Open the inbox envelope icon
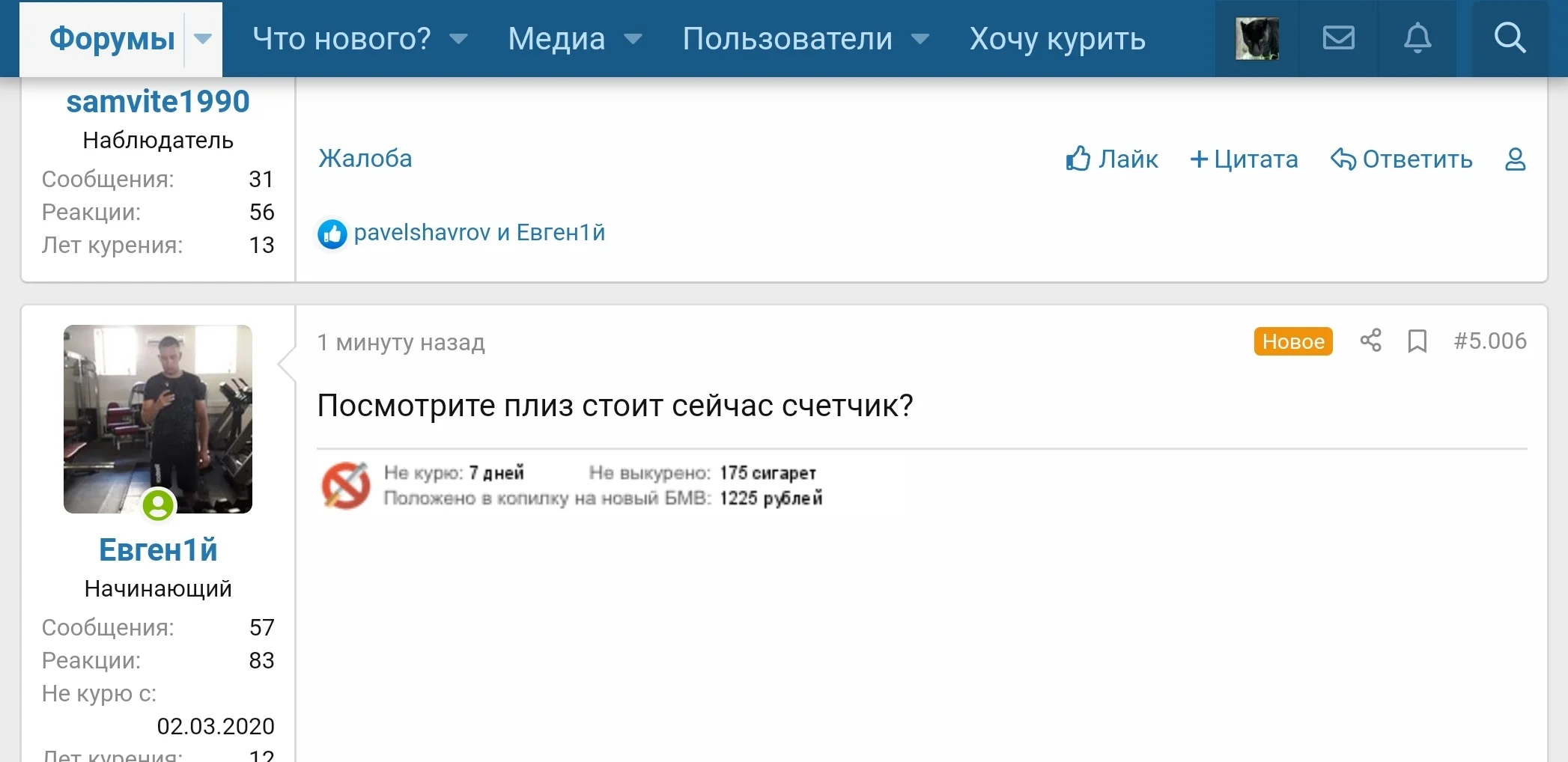Screen dimensions: 1568x762 (1339, 38)
